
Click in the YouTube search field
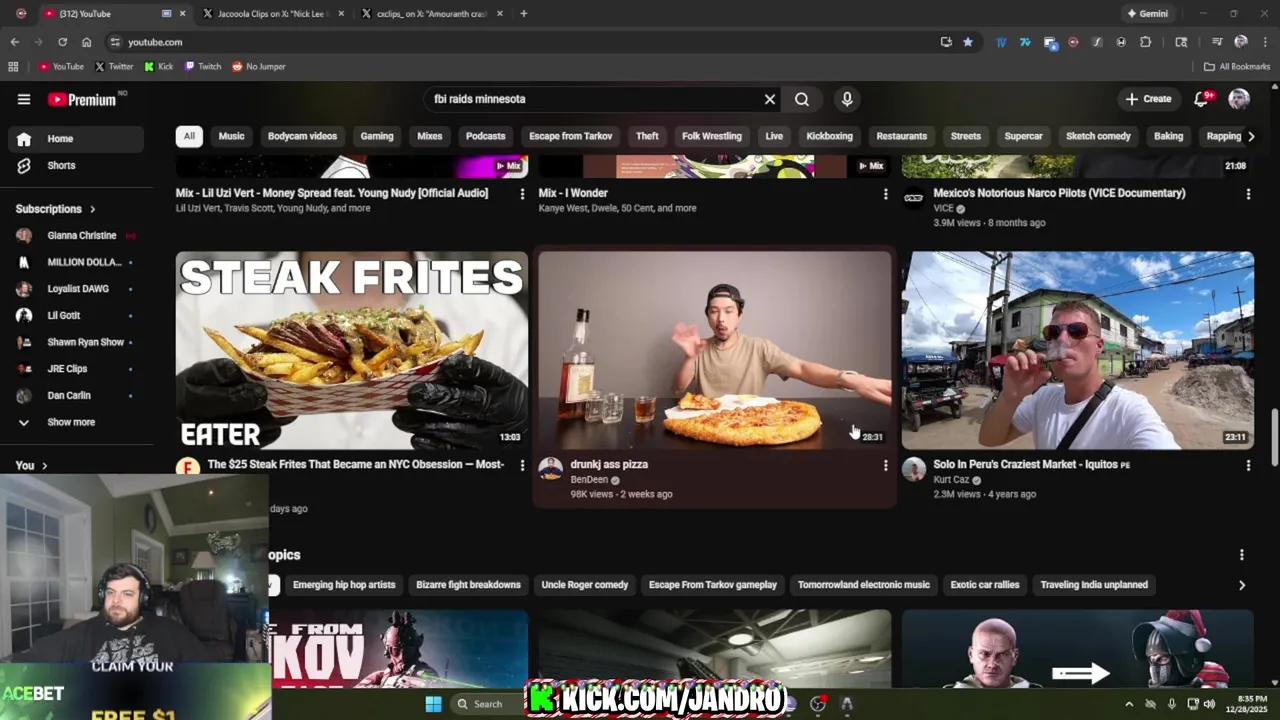[594, 99]
